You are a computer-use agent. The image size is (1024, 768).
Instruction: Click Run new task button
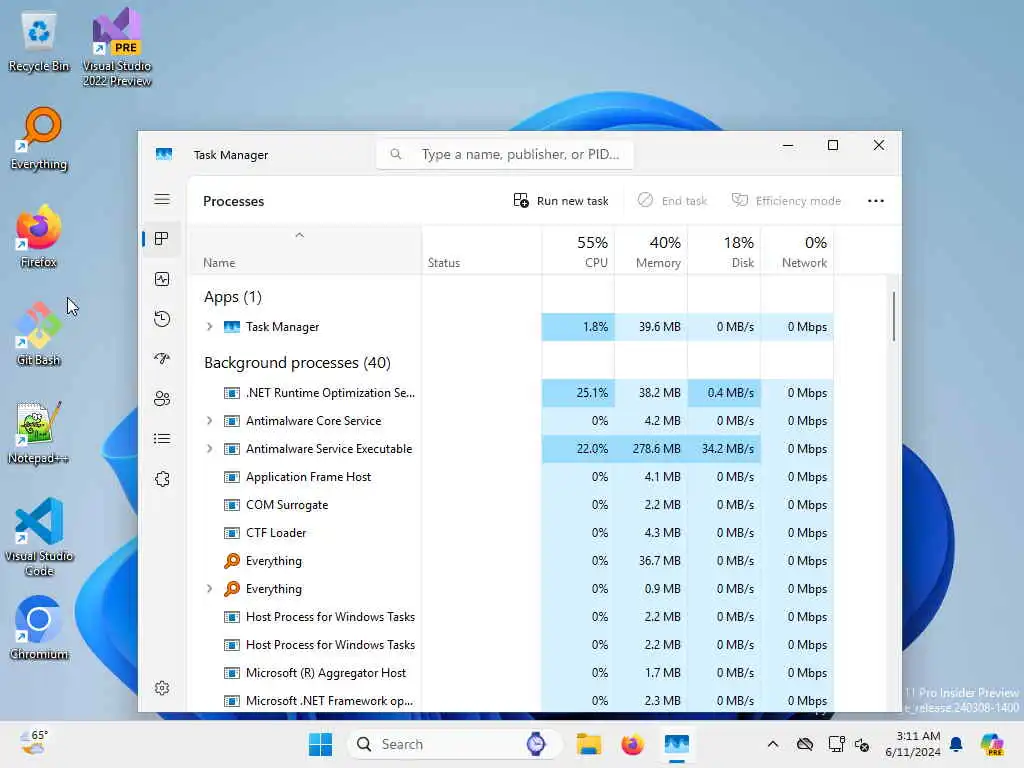[x=561, y=200]
